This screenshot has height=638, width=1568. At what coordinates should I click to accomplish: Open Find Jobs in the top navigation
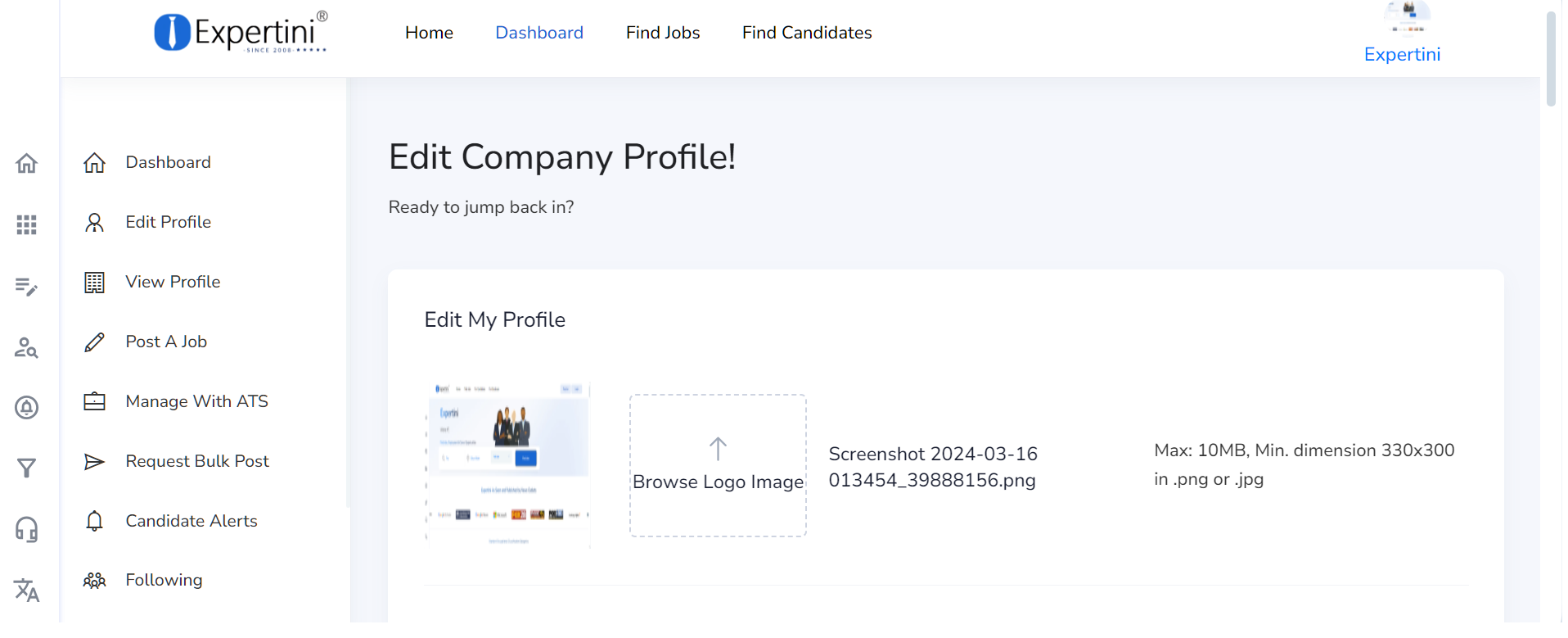[663, 33]
